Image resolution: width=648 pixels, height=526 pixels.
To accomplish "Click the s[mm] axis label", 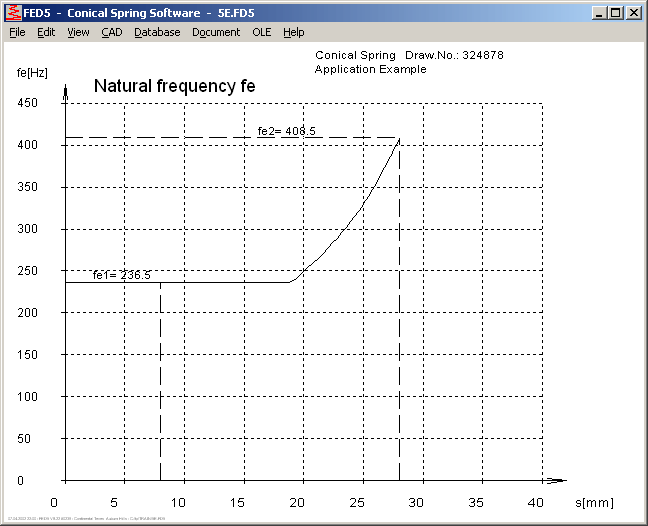I will click(594, 502).
